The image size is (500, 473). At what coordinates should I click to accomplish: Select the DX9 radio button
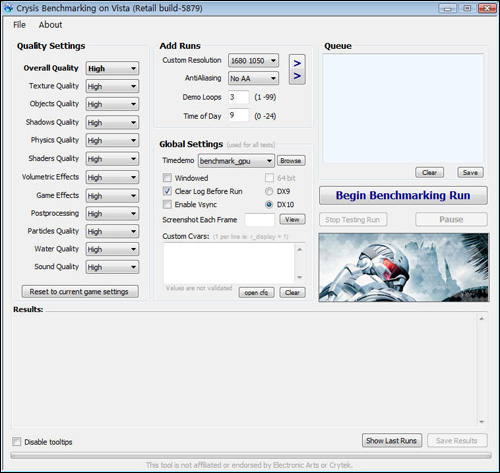[x=269, y=191]
